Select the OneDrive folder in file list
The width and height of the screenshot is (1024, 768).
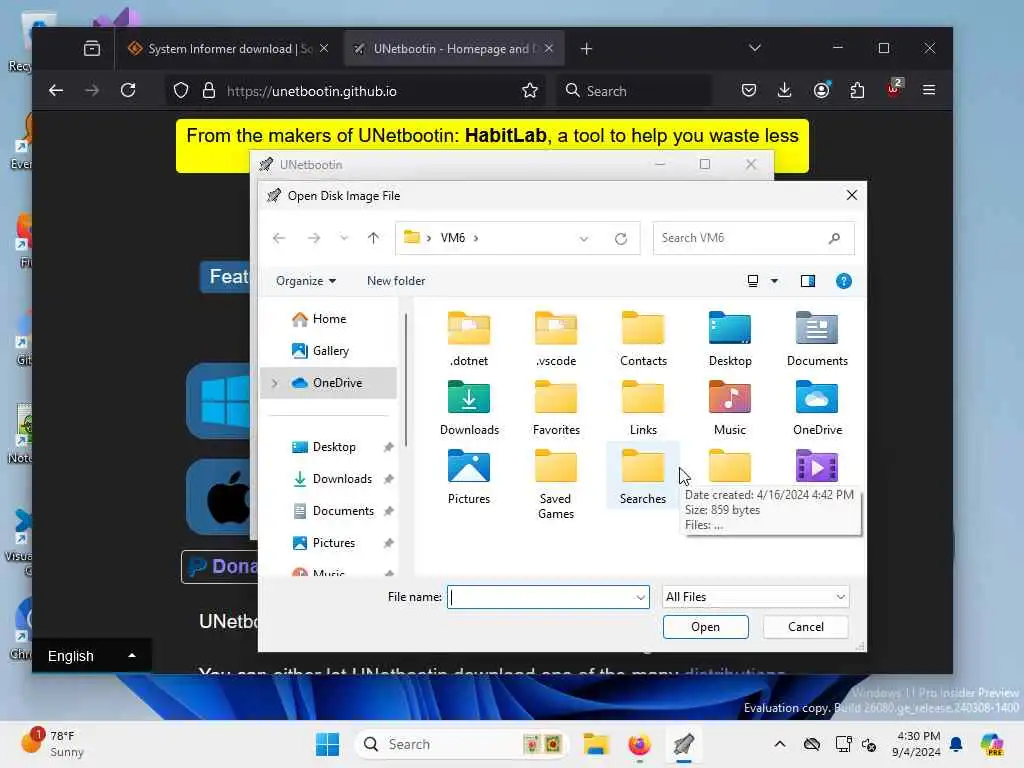click(817, 408)
